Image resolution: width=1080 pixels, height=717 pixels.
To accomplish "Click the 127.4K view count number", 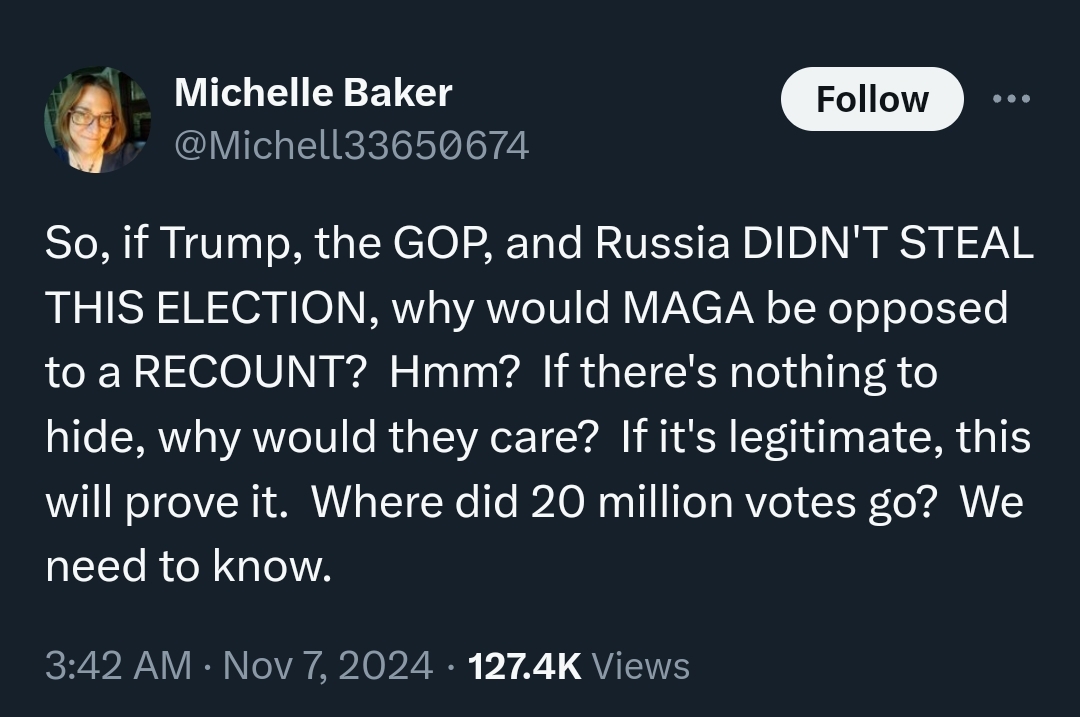I will pos(524,666).
